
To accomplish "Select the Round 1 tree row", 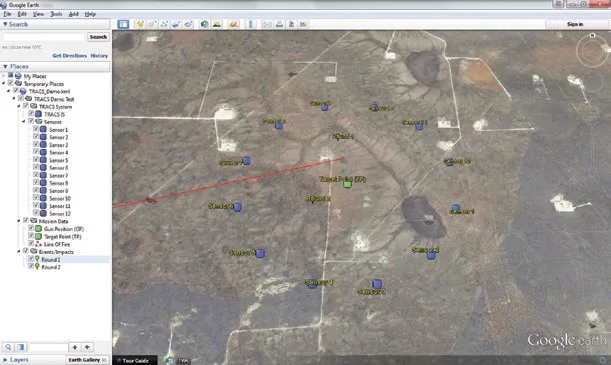I will point(51,259).
